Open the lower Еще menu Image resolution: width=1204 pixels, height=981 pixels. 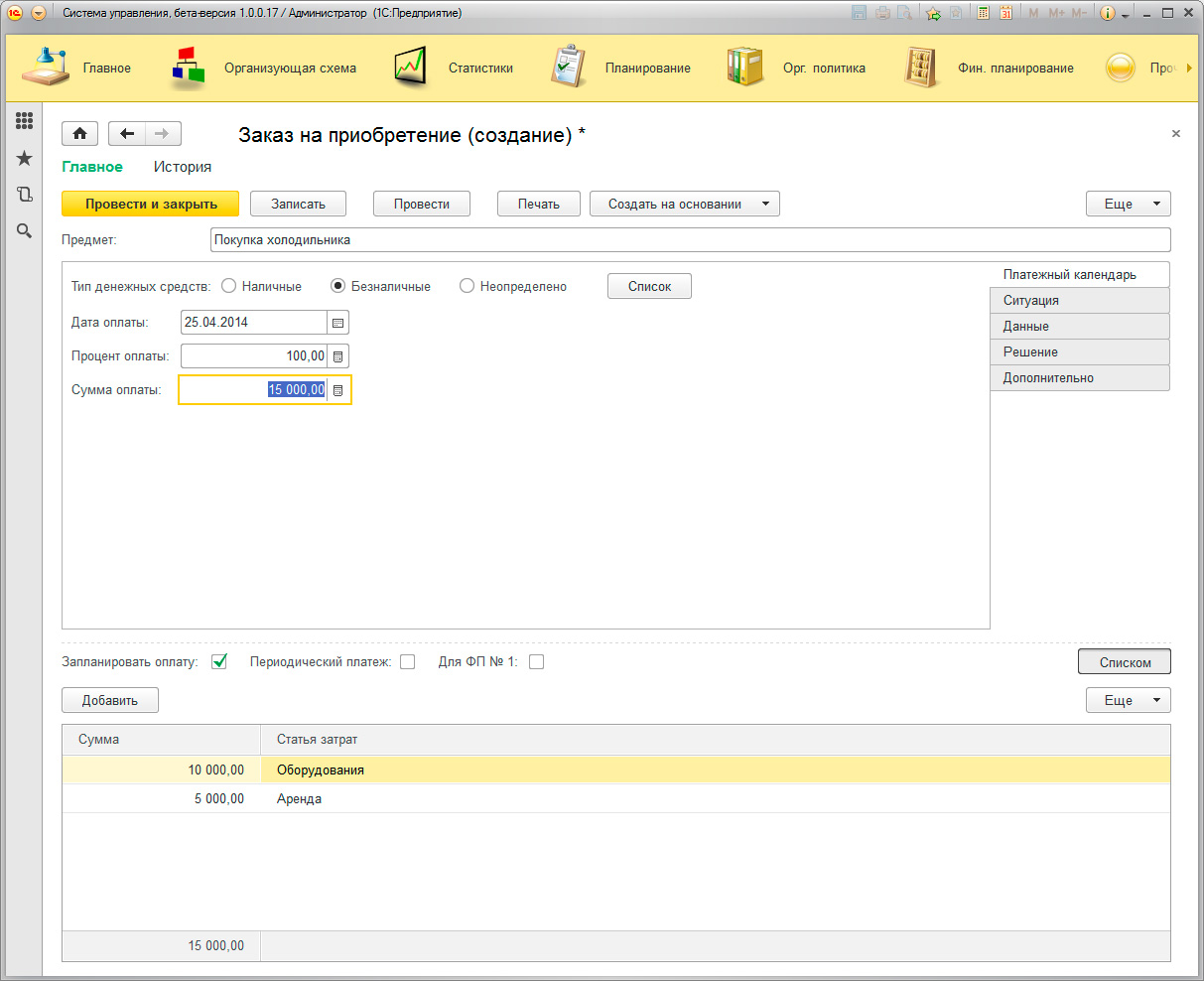tap(1129, 700)
